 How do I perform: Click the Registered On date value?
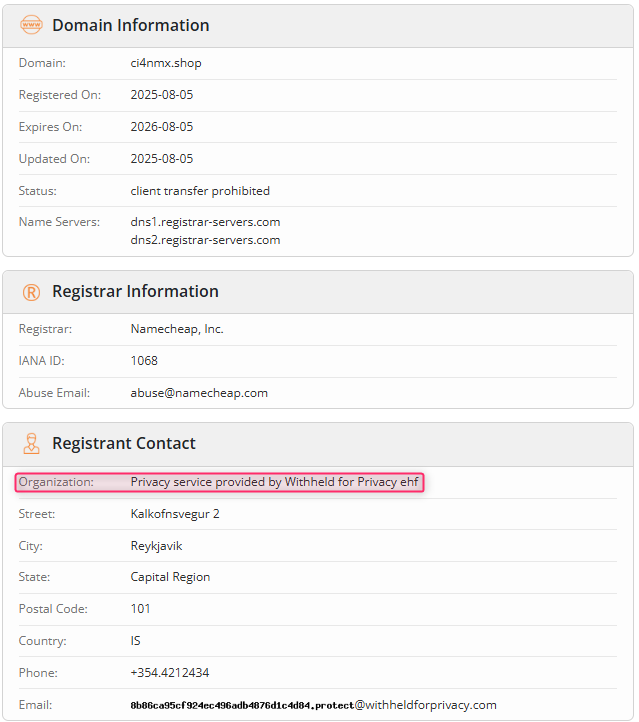pyautogui.click(x=162, y=95)
